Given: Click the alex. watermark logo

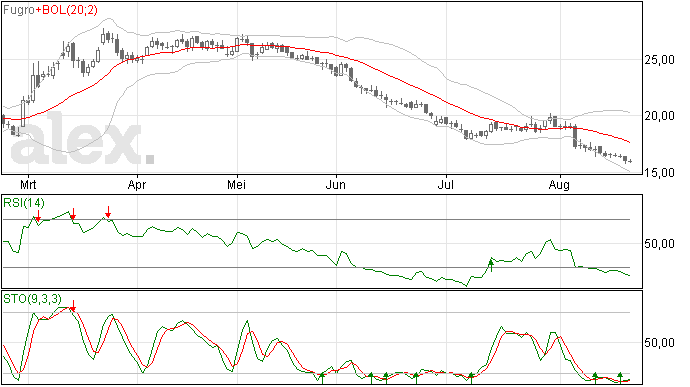Looking at the screenshot, I should pos(83,140).
